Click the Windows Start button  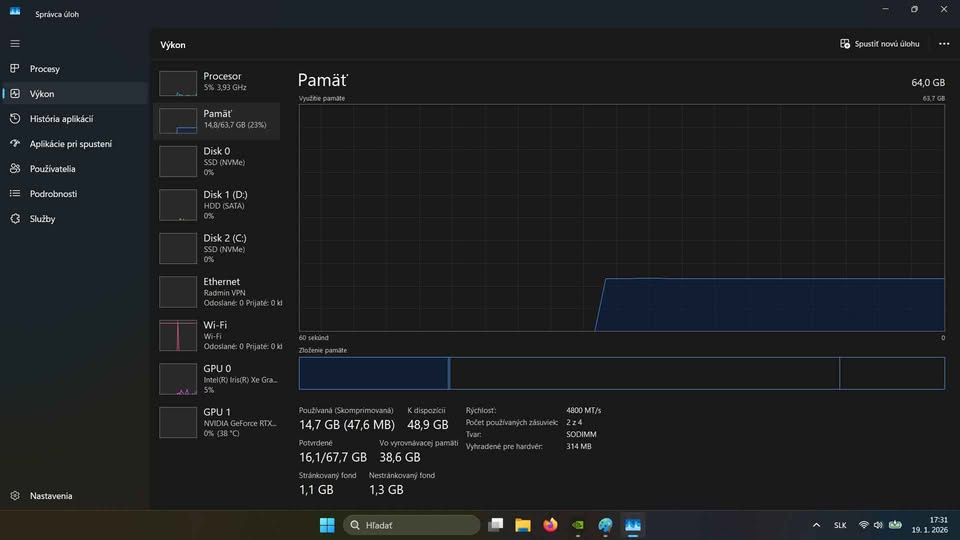tap(327, 525)
